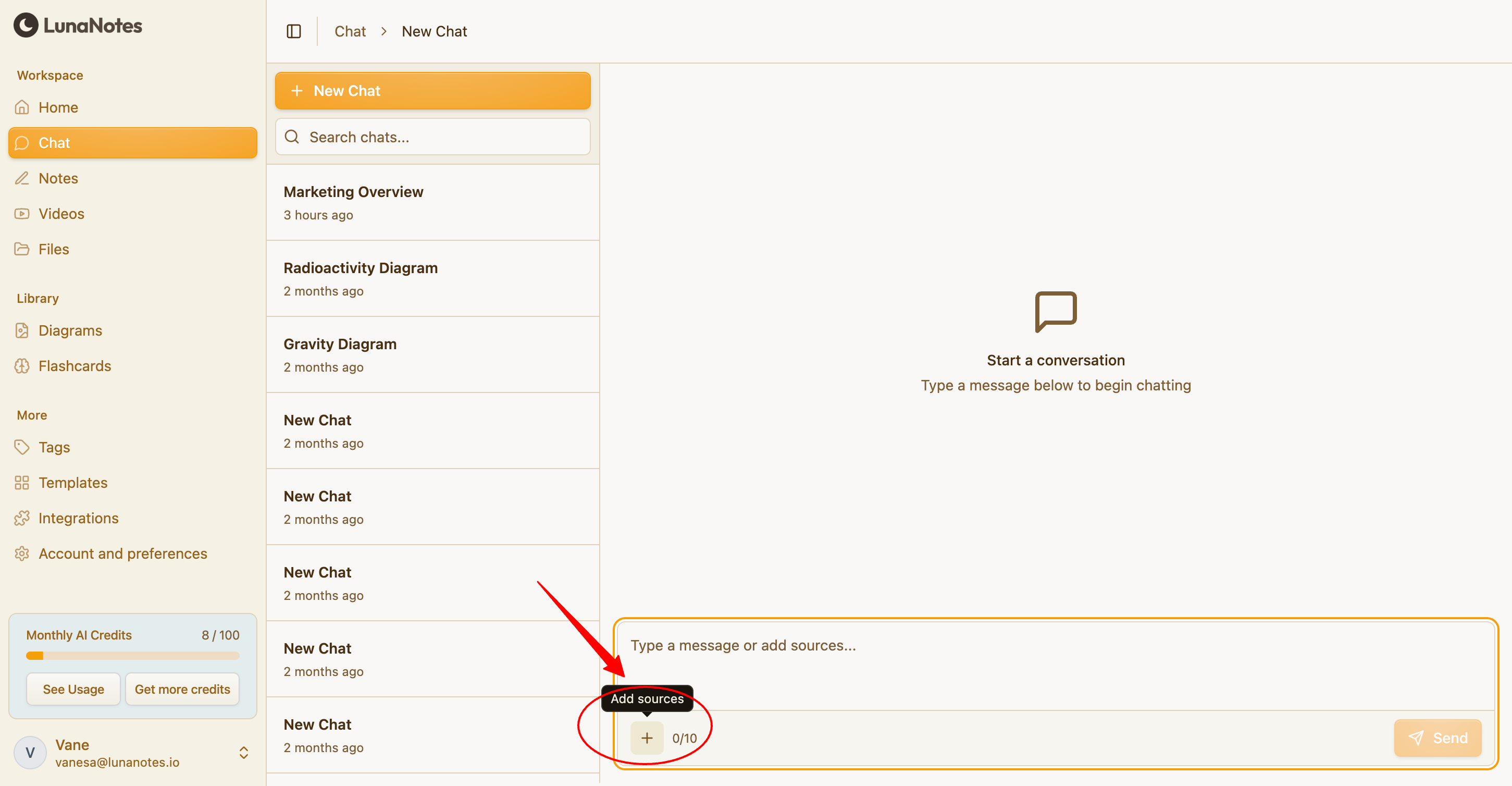Screen dimensions: 1512x786
Task: Toggle the sidebar panel icon
Action: pyautogui.click(x=293, y=31)
